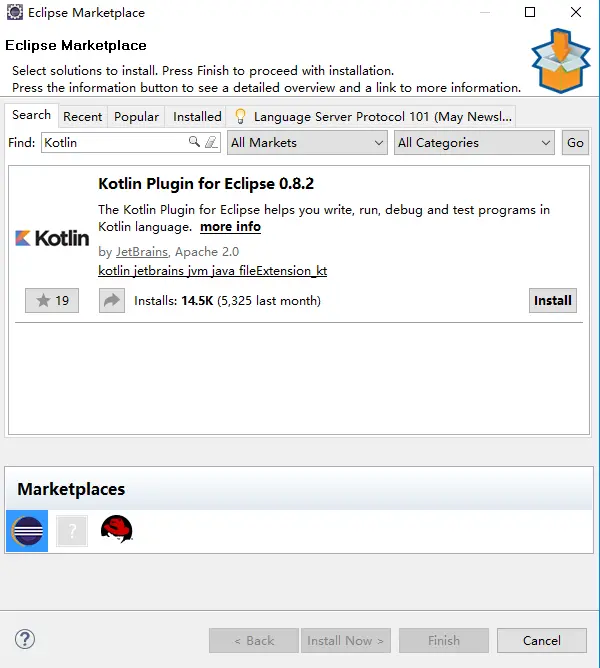
Task: Open help via question mark icon
Action: pyautogui.click(x=25, y=639)
